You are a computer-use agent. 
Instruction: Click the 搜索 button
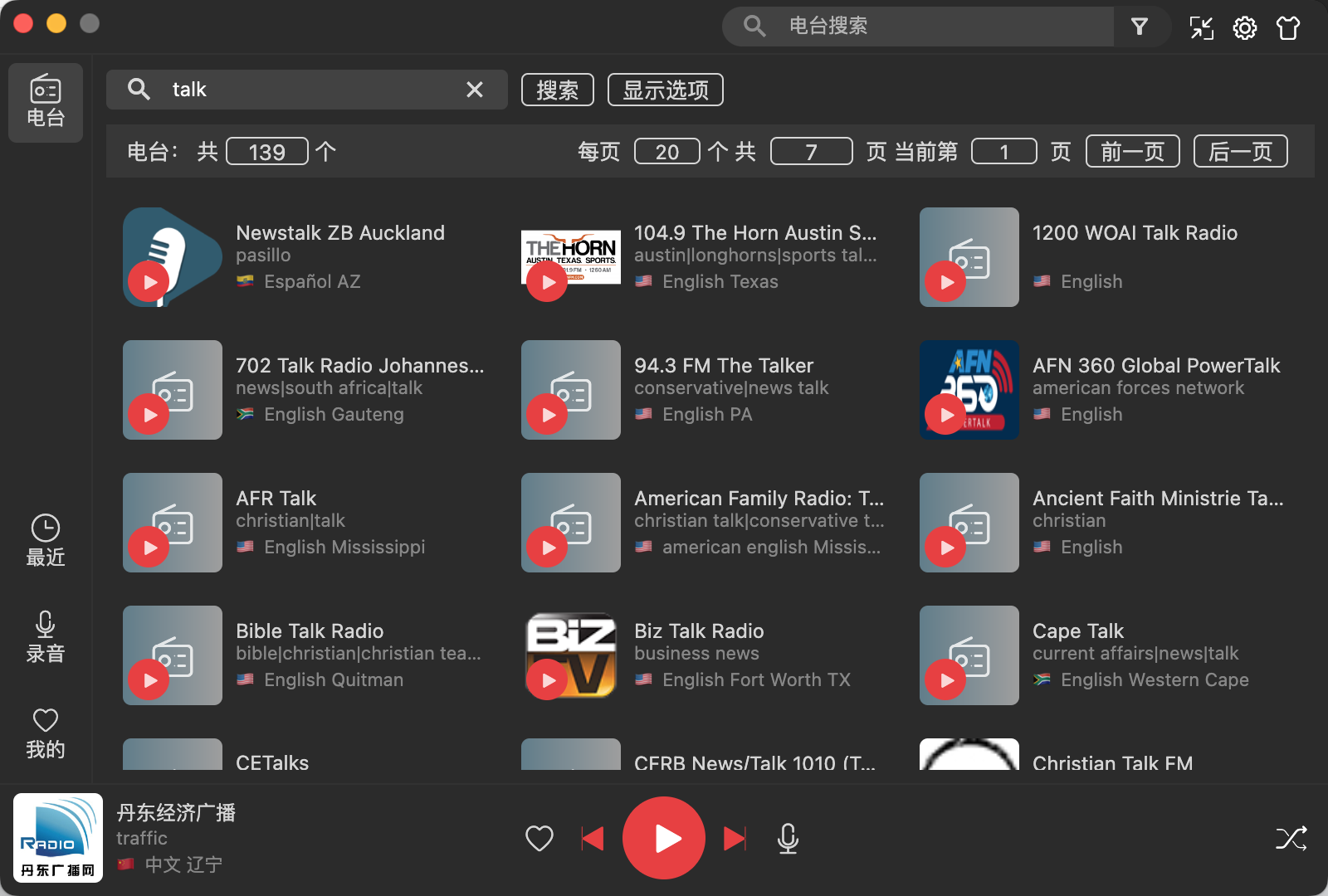click(x=558, y=90)
